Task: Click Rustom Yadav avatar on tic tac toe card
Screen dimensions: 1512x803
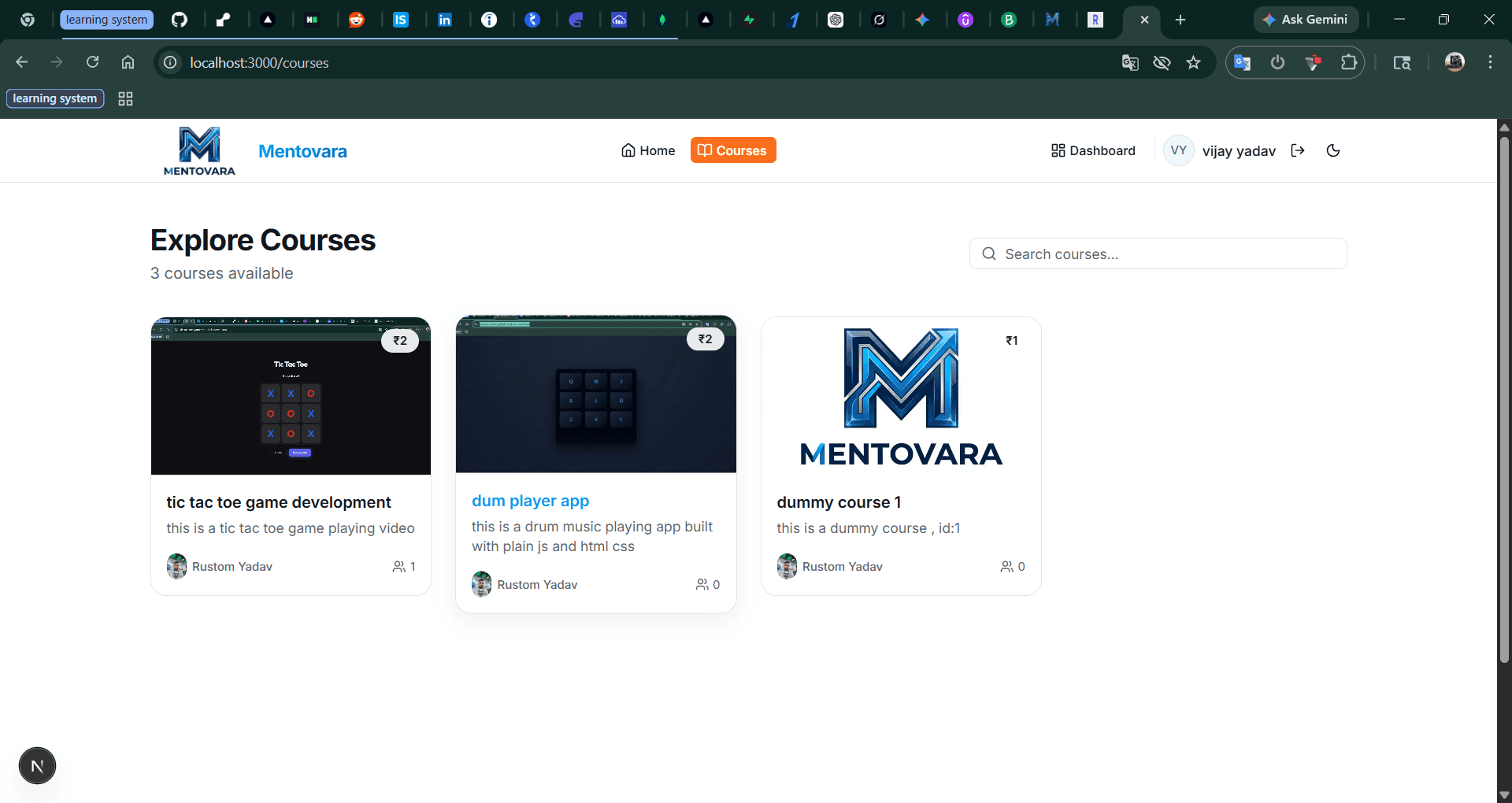Action: point(176,567)
